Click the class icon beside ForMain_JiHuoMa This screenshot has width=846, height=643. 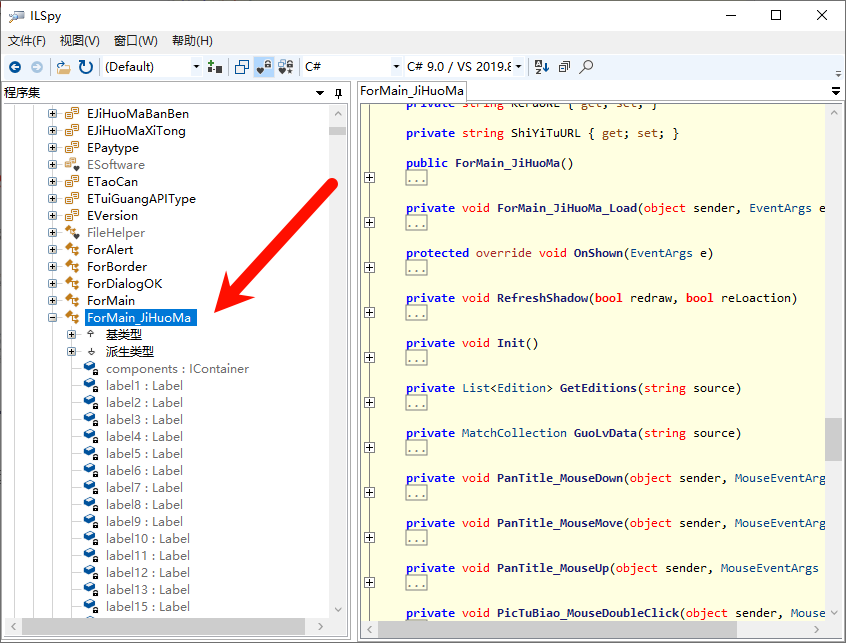pyautogui.click(x=72, y=317)
